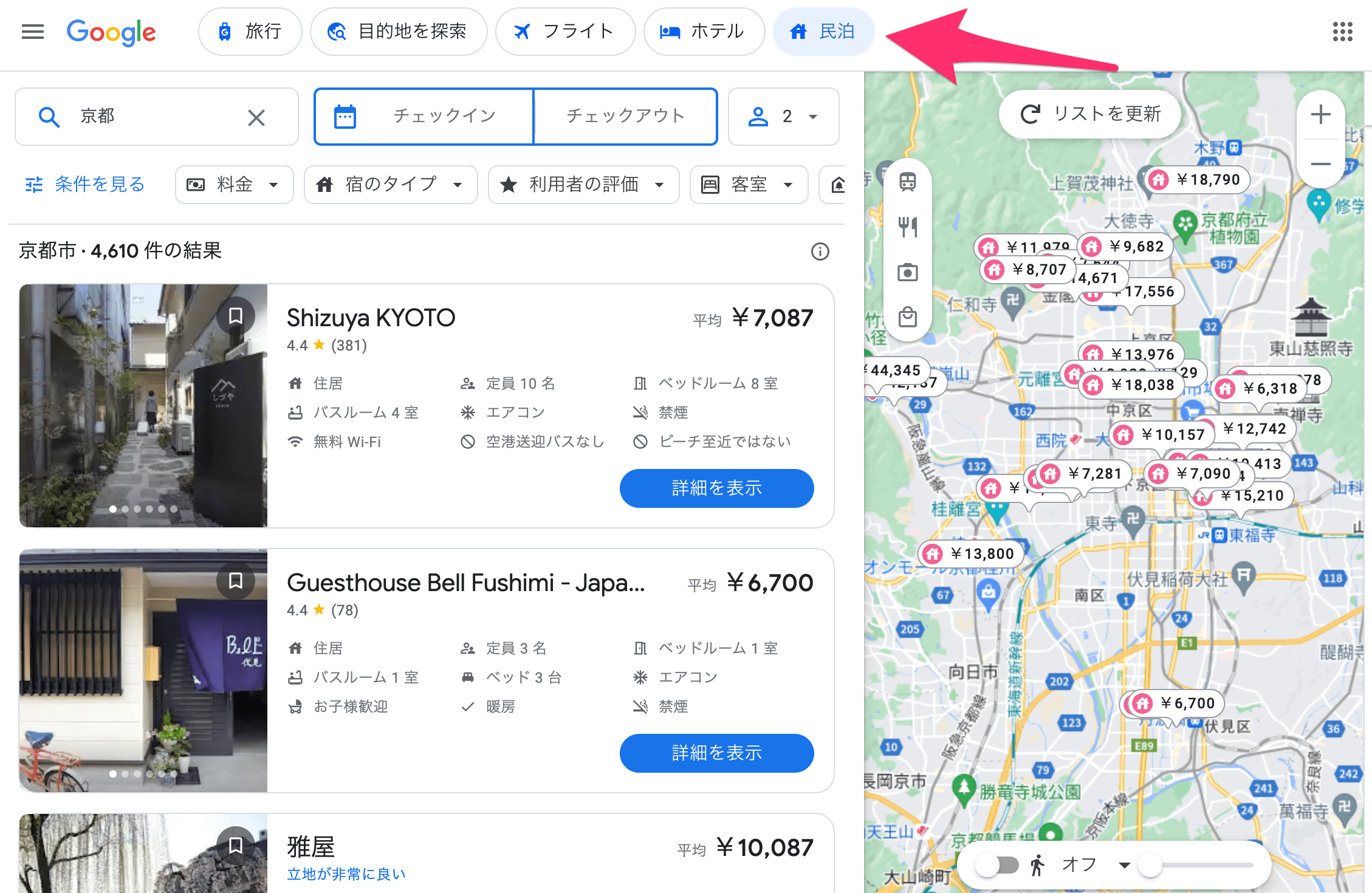The width and height of the screenshot is (1372, 893).
Task: View details for Shizuya KYOTO
Action: click(716, 488)
